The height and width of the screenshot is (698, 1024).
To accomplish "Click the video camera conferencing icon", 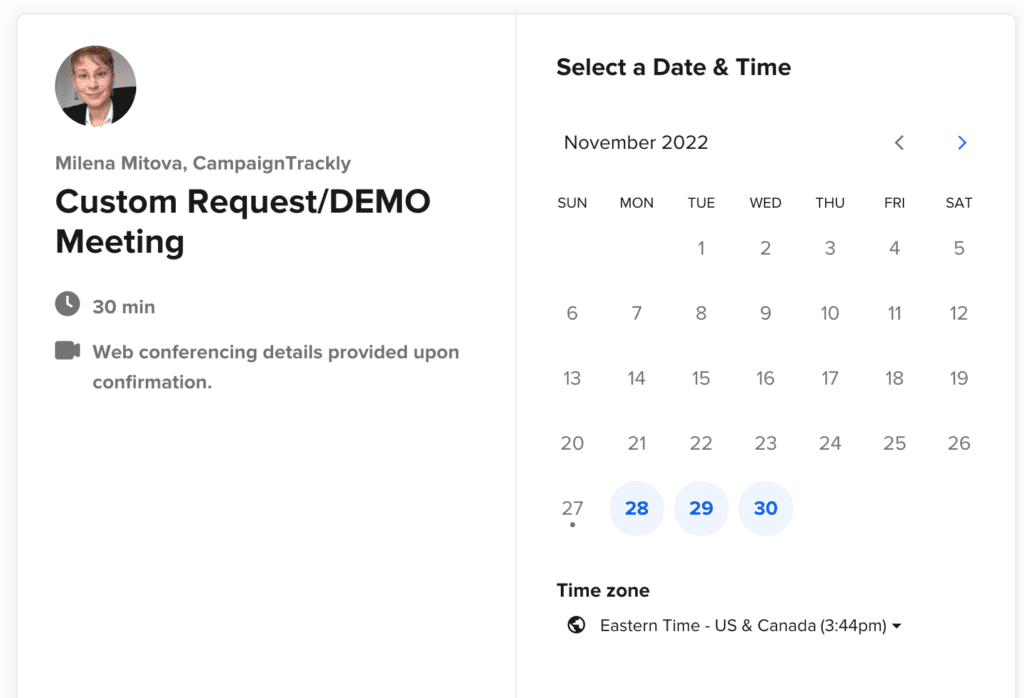I will 67,350.
